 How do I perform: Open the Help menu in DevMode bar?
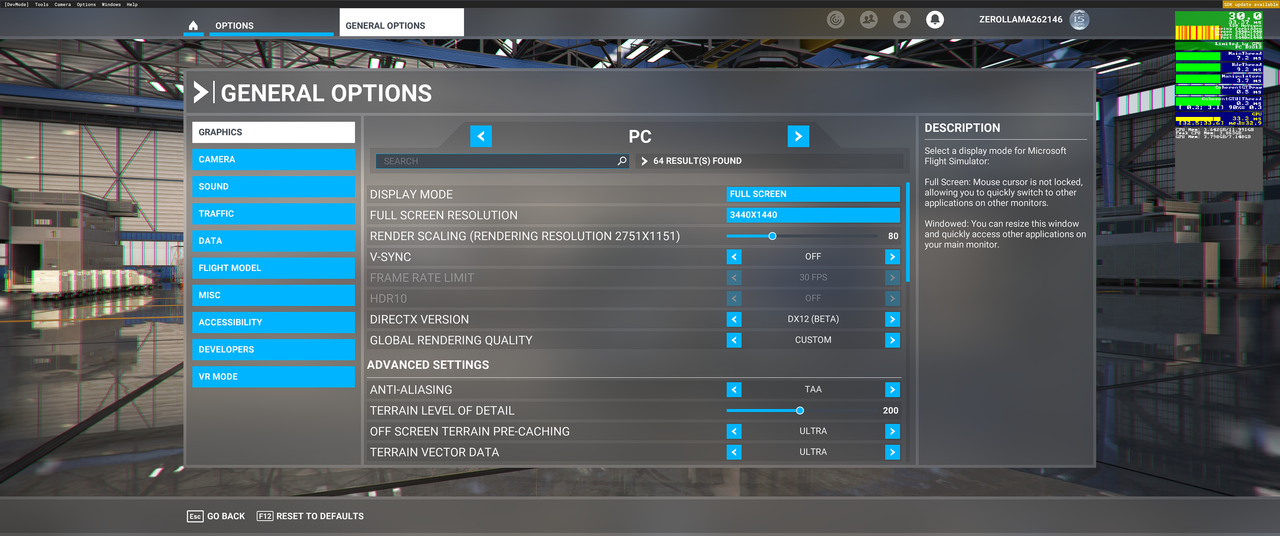click(132, 4)
